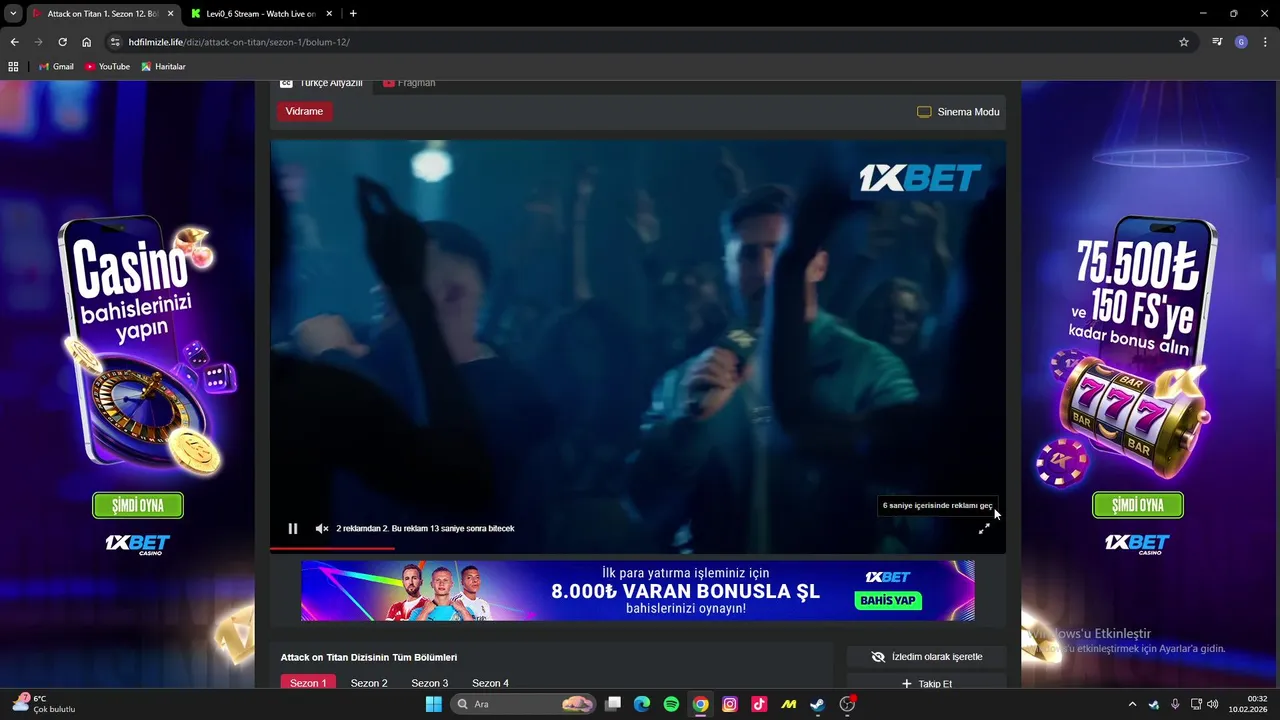Image resolution: width=1280 pixels, height=720 pixels.
Task: Enter fullscreen via the player's expand icon
Action: coord(984,528)
